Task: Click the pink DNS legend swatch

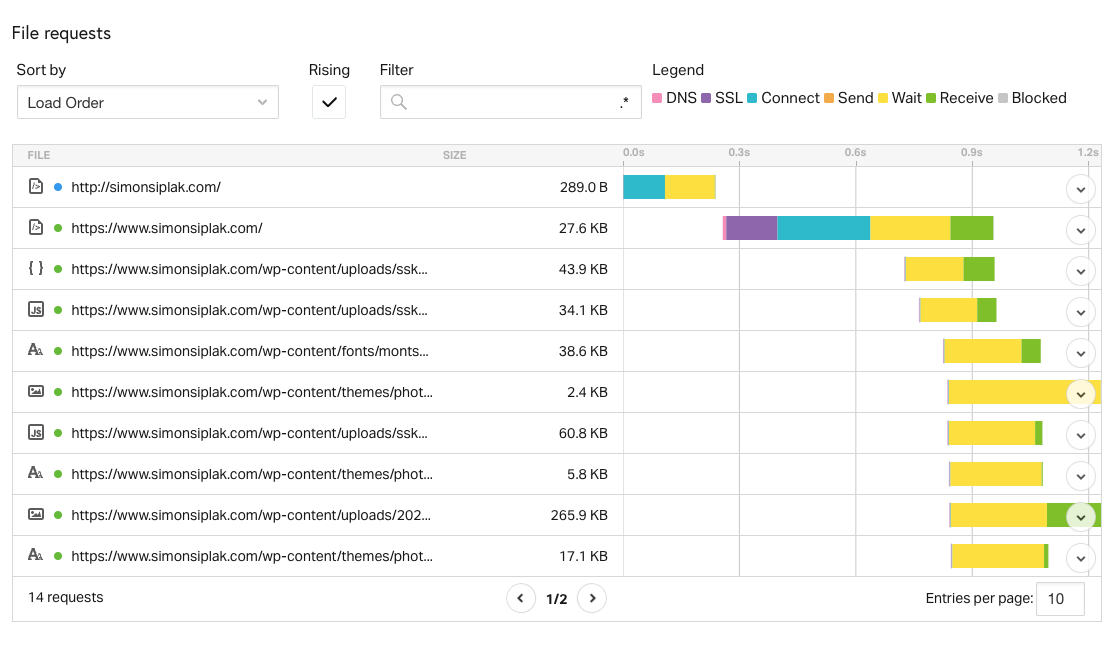Action: pos(657,98)
